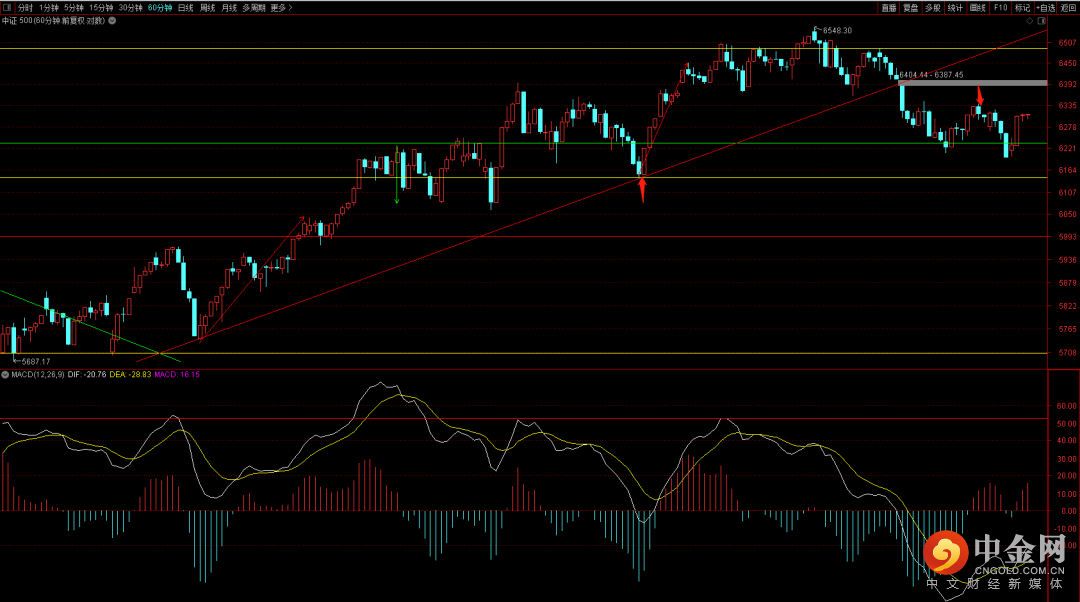This screenshot has height=602, width=1080.
Task: Click the diamond marker icon above chart
Action: tap(1030, 21)
